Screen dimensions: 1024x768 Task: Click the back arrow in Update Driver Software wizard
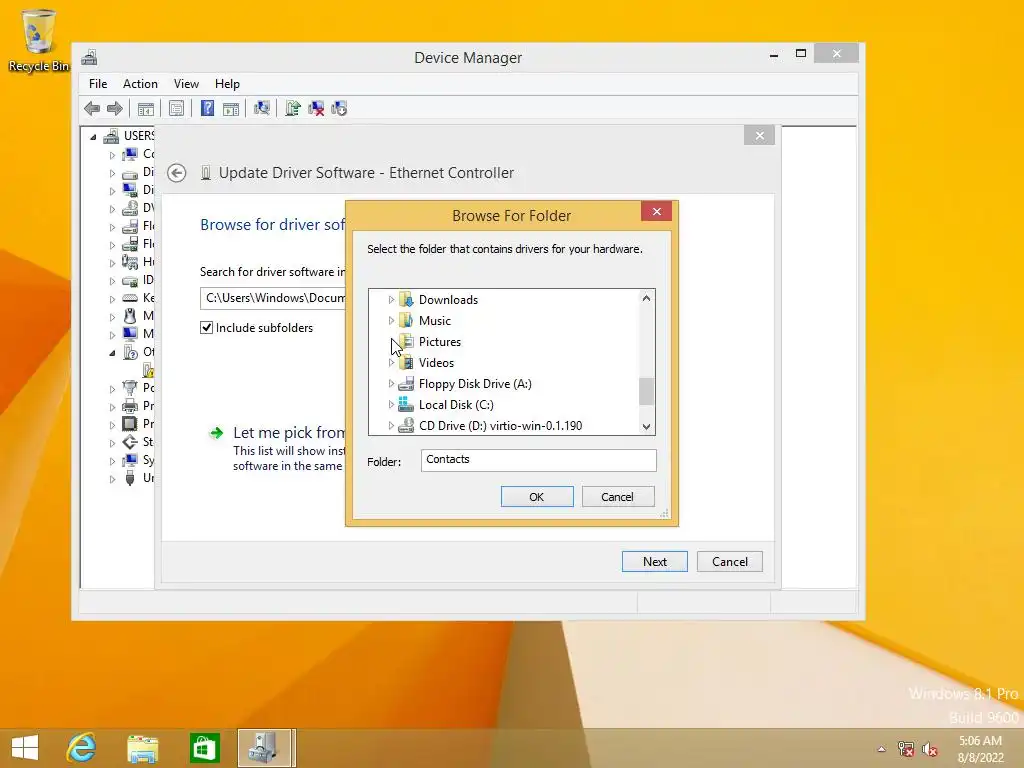point(176,173)
